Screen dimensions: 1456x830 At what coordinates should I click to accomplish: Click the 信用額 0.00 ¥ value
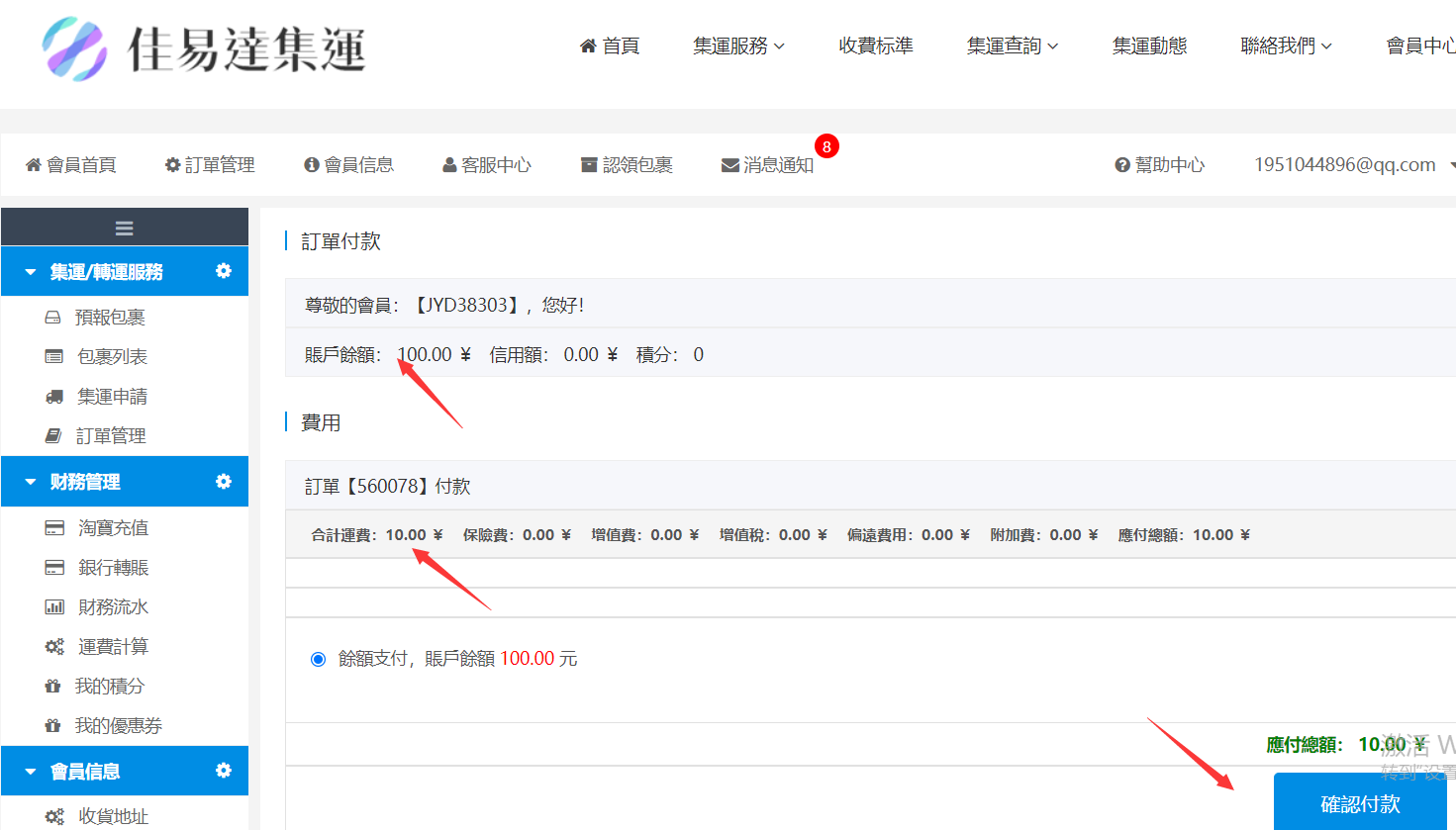590,354
